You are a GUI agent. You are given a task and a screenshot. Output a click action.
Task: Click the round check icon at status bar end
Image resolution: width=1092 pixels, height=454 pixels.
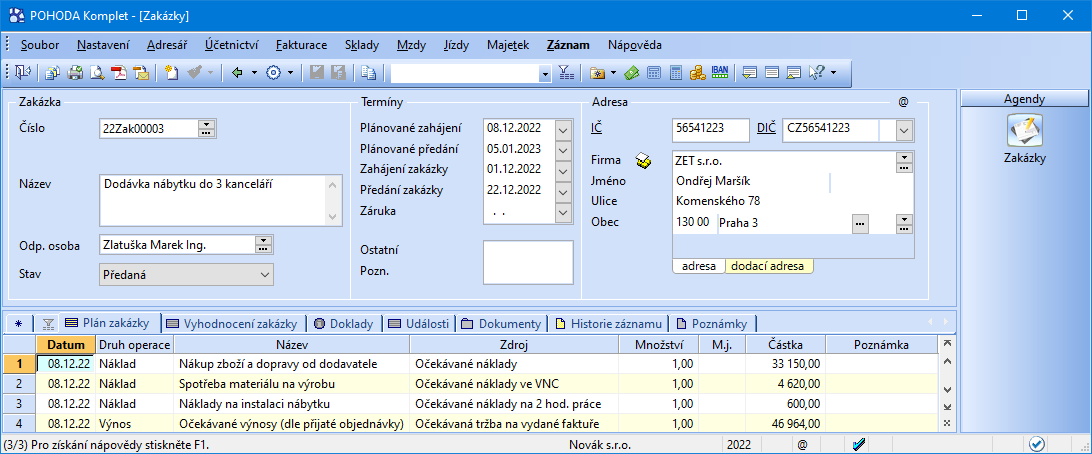pos(1038,444)
